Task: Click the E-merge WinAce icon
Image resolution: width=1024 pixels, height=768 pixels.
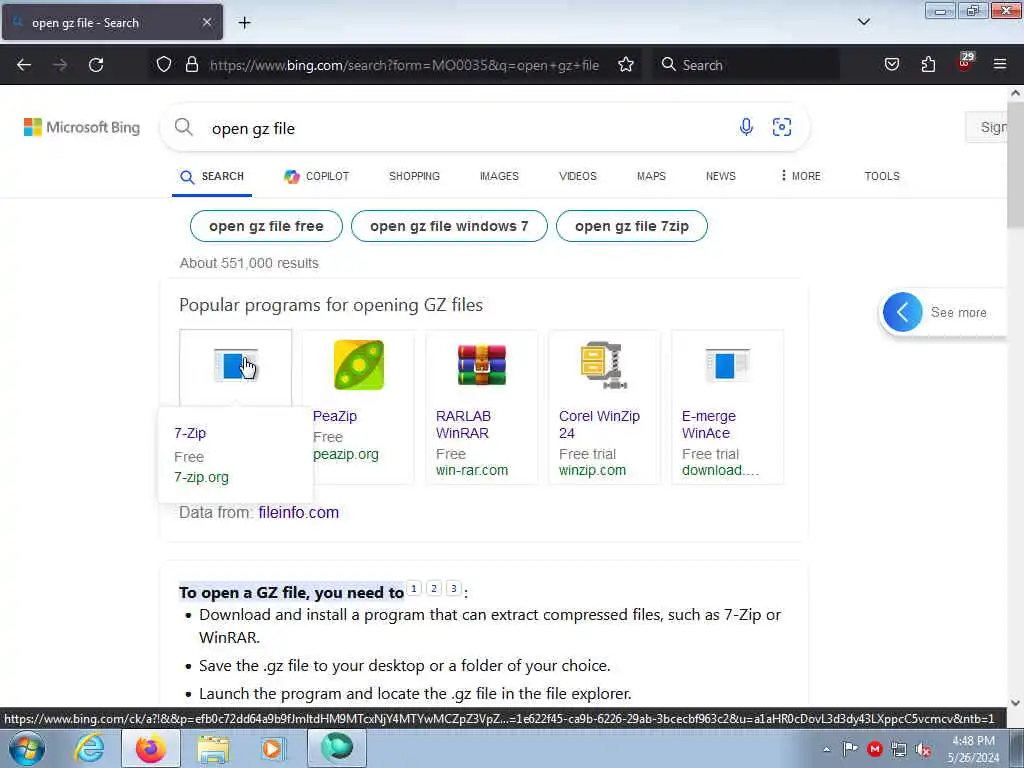Action: coord(728,365)
